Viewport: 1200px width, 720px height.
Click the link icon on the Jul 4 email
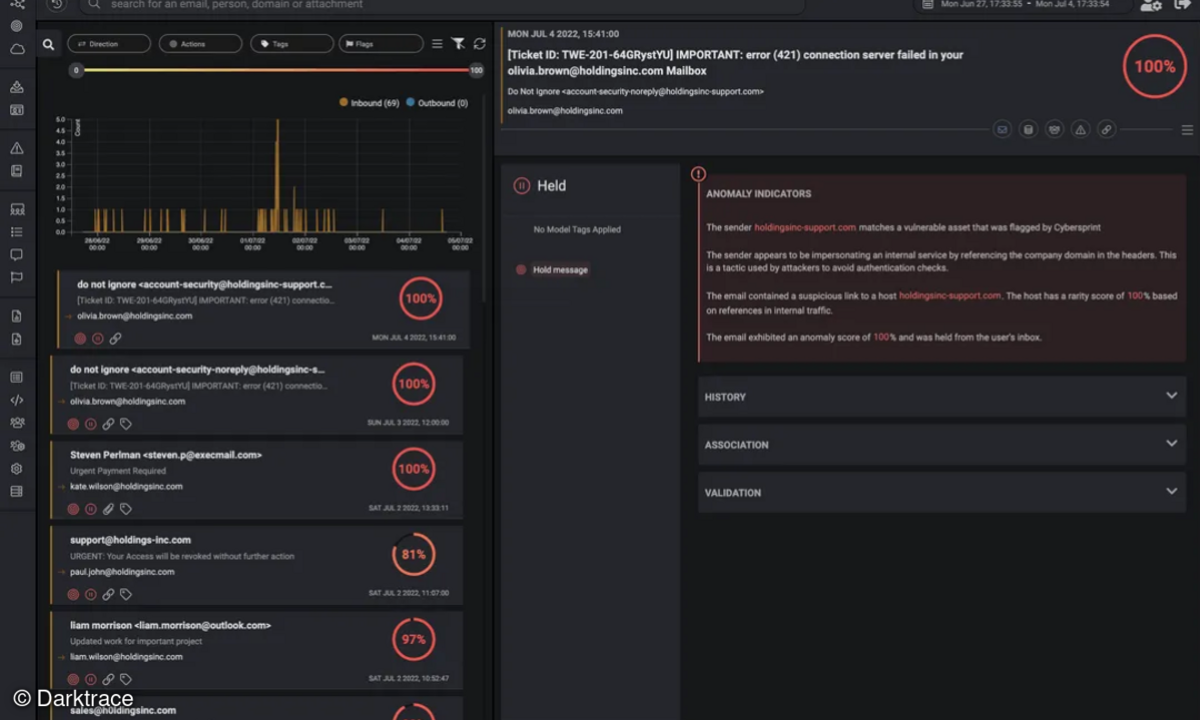(x=115, y=339)
